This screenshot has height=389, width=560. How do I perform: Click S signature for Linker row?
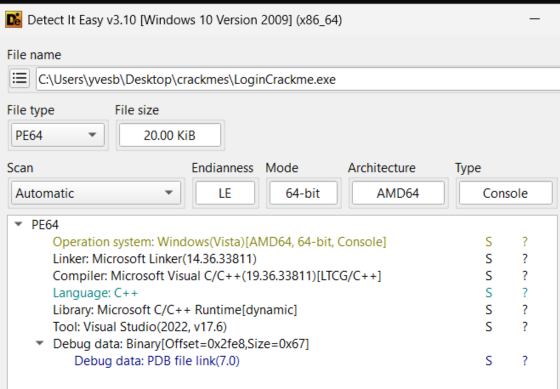pyautogui.click(x=489, y=259)
